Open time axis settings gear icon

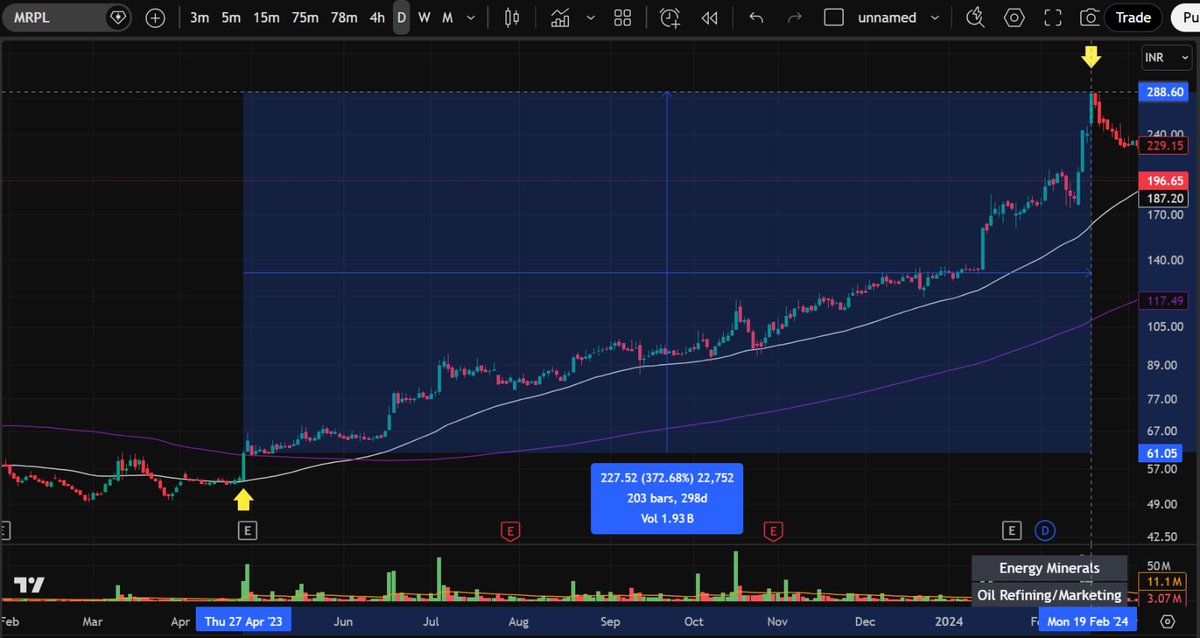pos(1166,621)
